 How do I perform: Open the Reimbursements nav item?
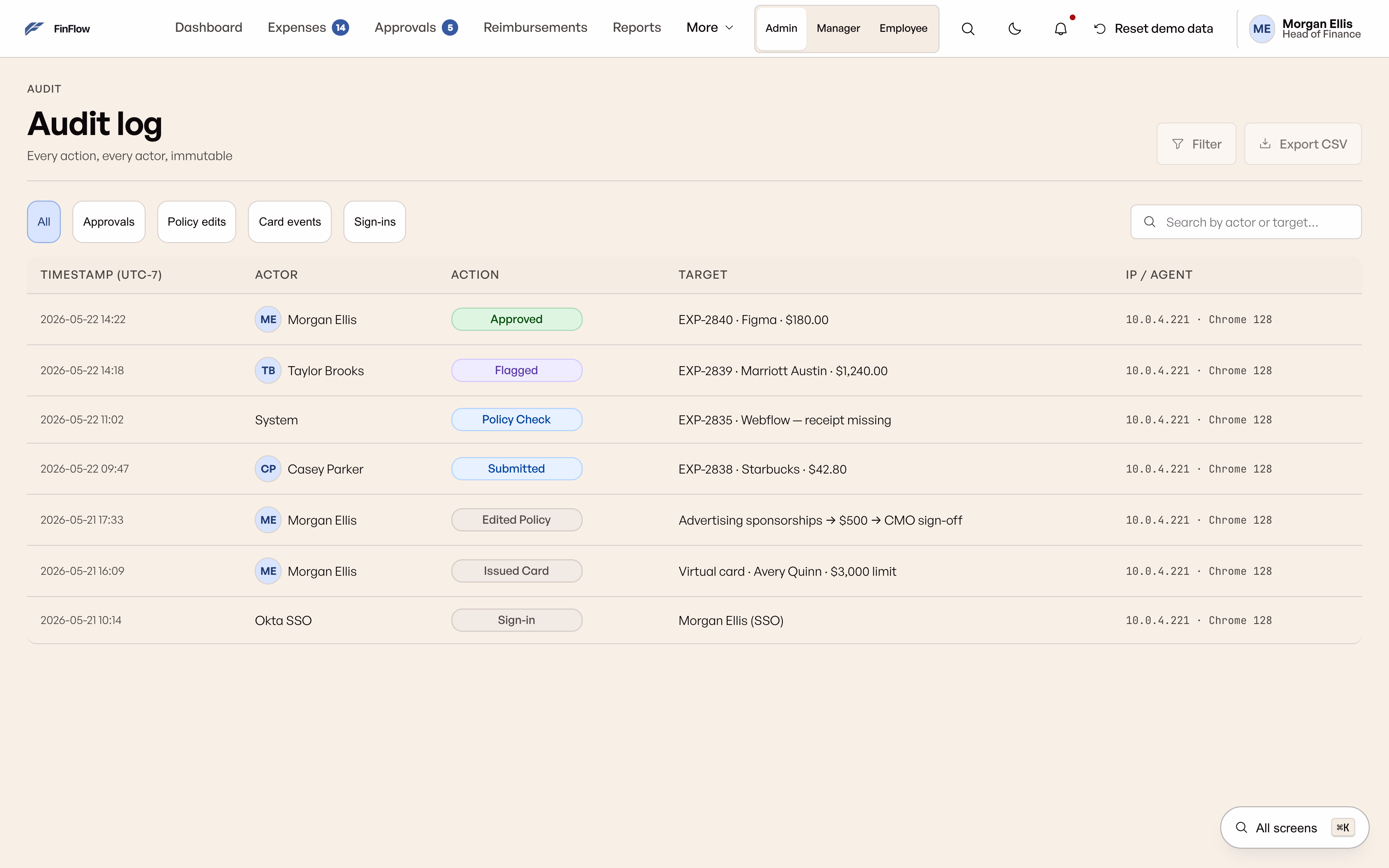pyautogui.click(x=535, y=28)
